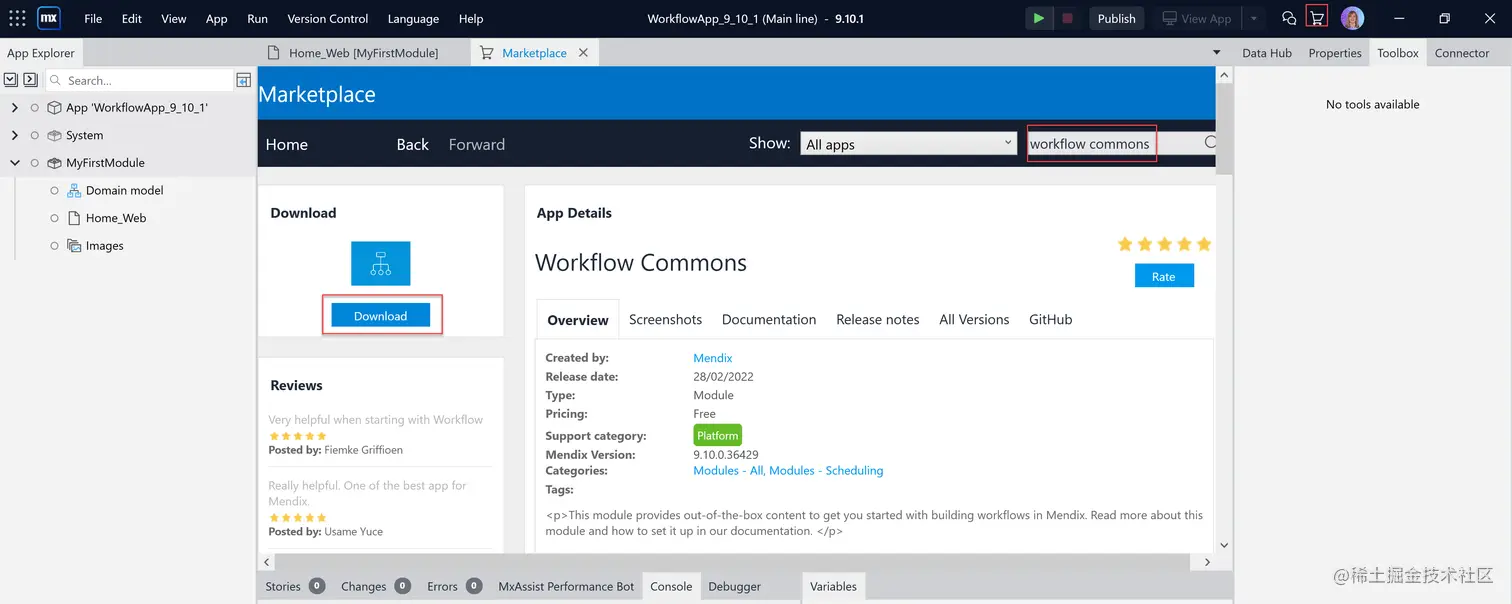Viewport: 1512px width, 604px height.
Task: Toggle status circle beside System
Action: pyautogui.click(x=35, y=135)
